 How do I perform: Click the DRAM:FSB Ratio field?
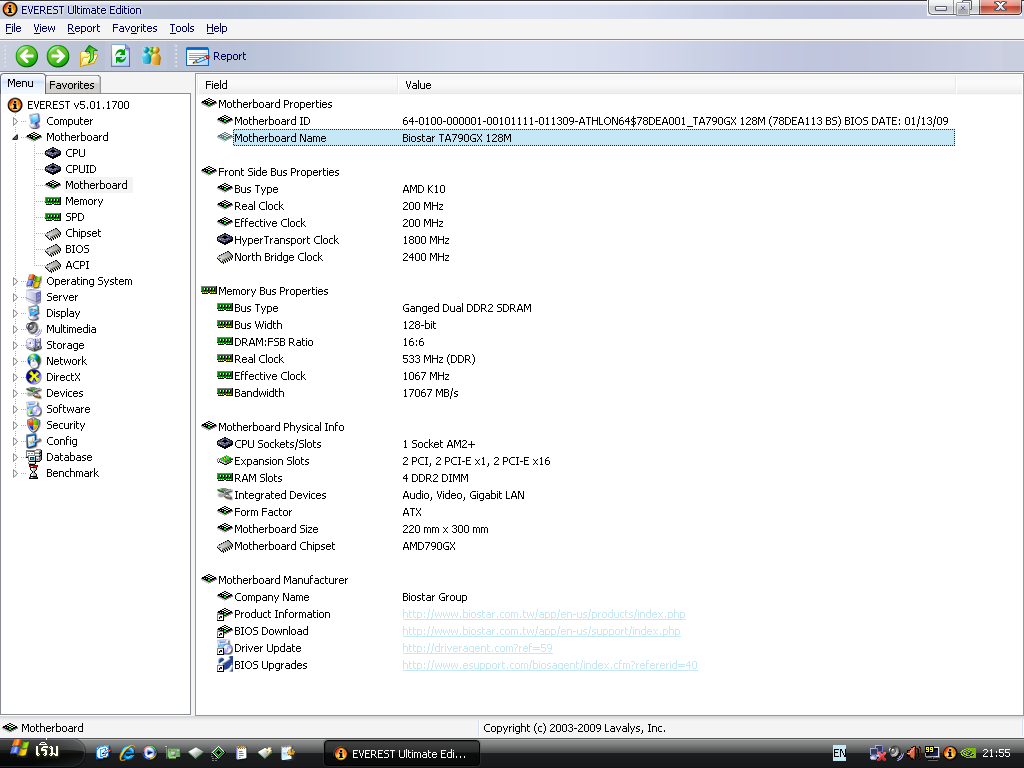[x=274, y=342]
